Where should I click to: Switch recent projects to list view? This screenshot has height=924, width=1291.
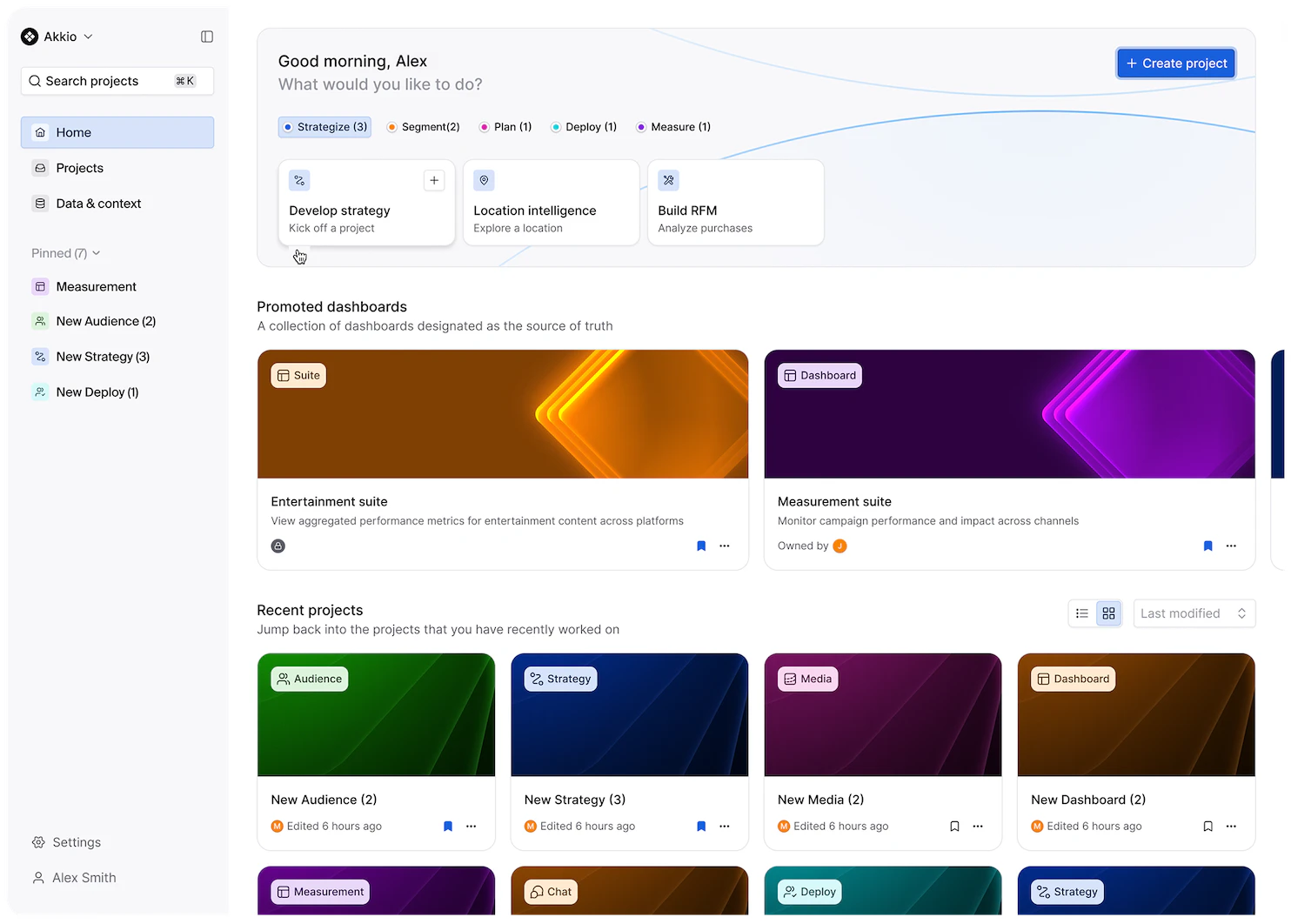click(1082, 613)
